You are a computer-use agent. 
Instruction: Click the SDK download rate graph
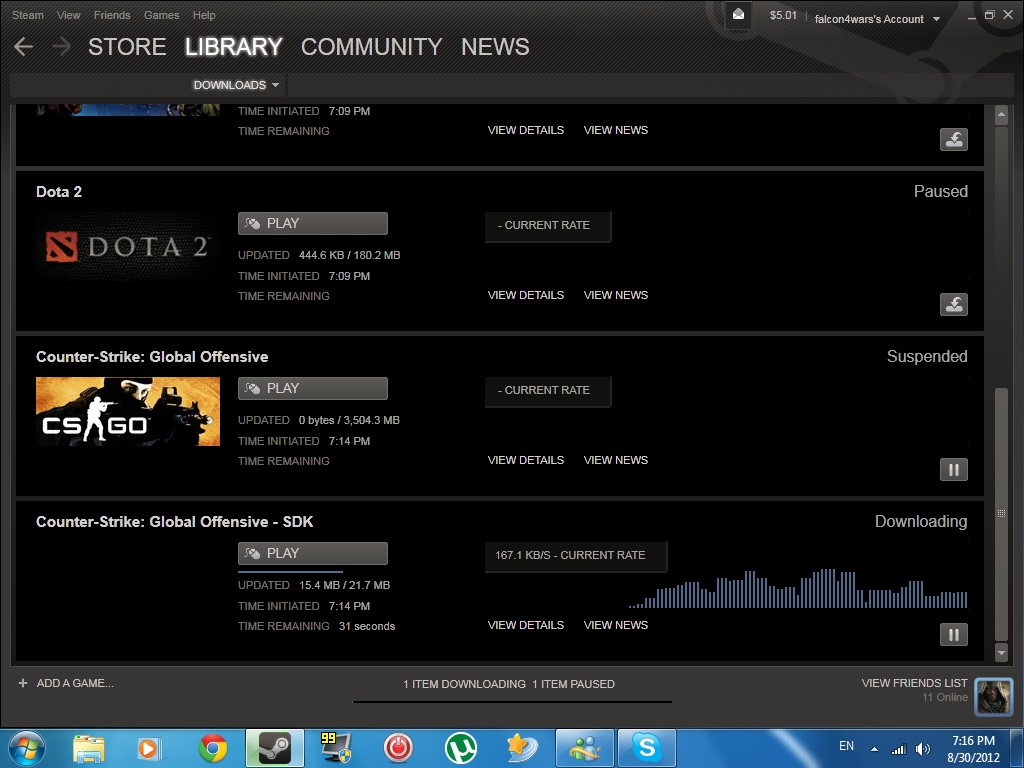coord(797,588)
